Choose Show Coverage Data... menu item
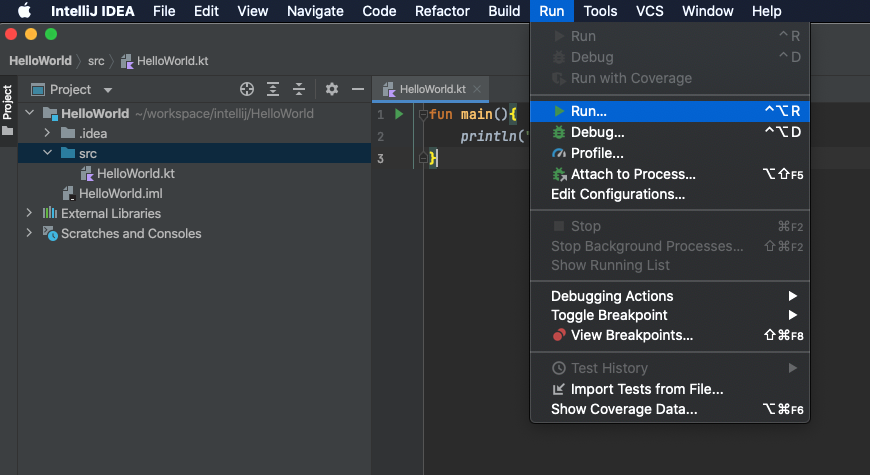Screen dimensions: 870x475 (x=670, y=409)
